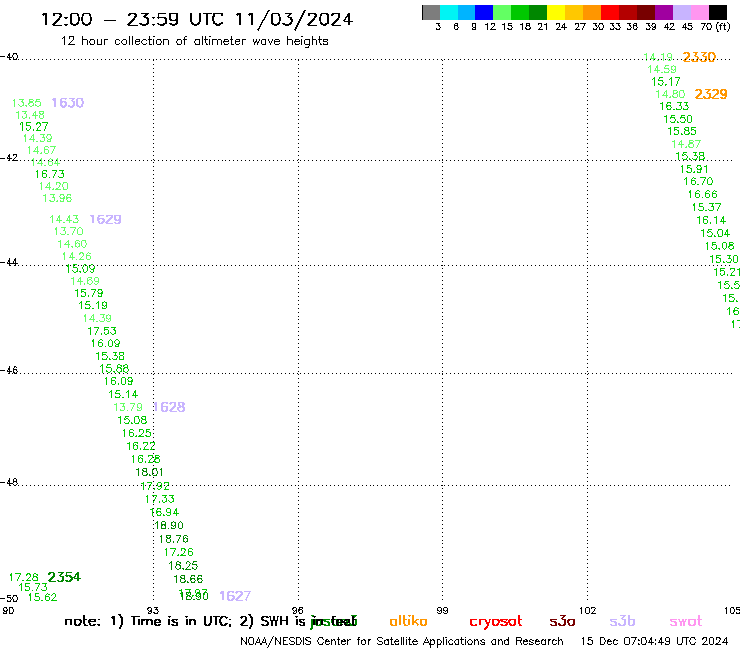Click the yellow swatch in the wave height scale

[556, 13]
